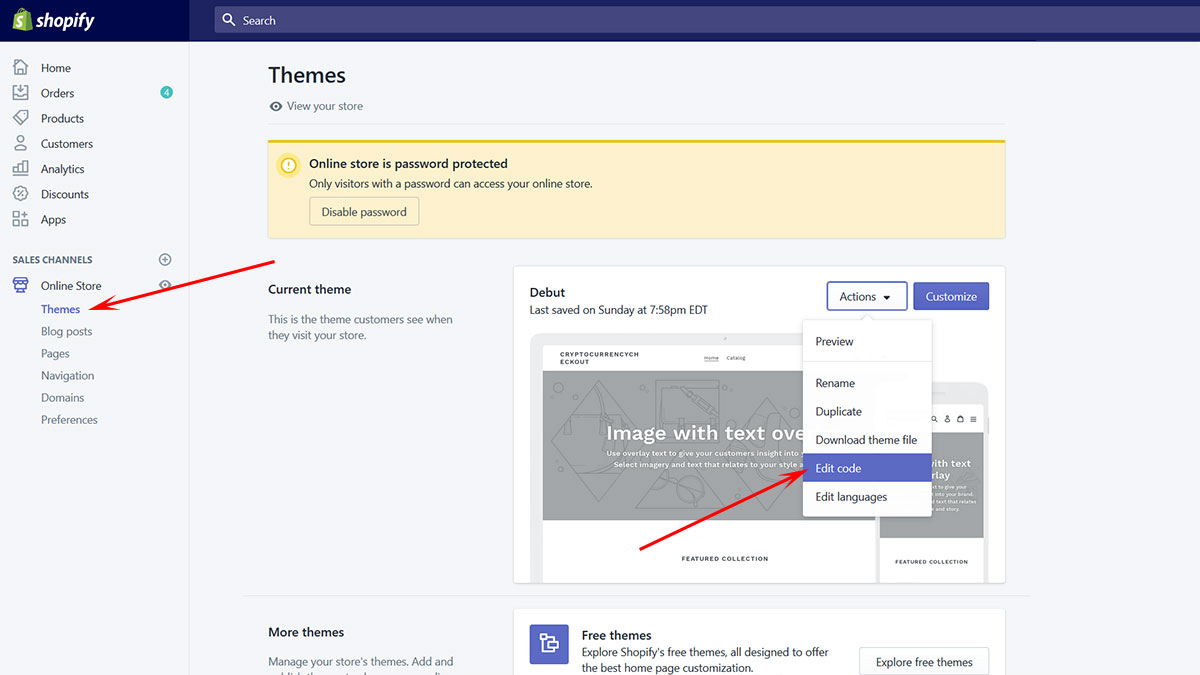Screen dimensions: 1200x675
Task: Click the Customize button
Action: (x=951, y=296)
